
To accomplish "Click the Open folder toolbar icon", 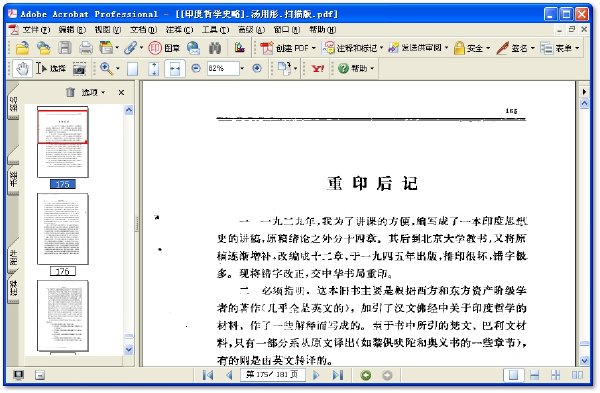I will coord(23,48).
